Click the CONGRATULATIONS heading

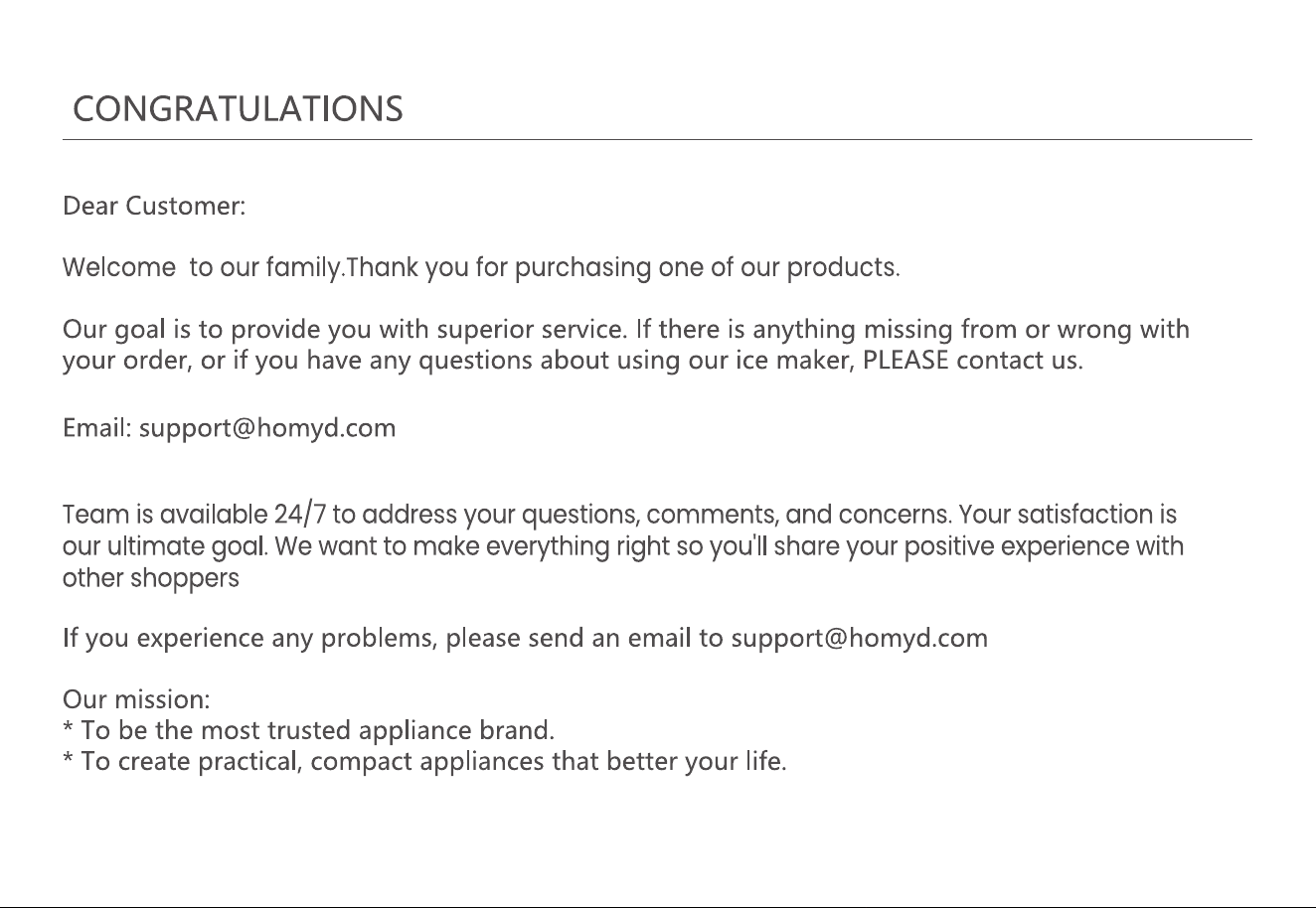(239, 108)
